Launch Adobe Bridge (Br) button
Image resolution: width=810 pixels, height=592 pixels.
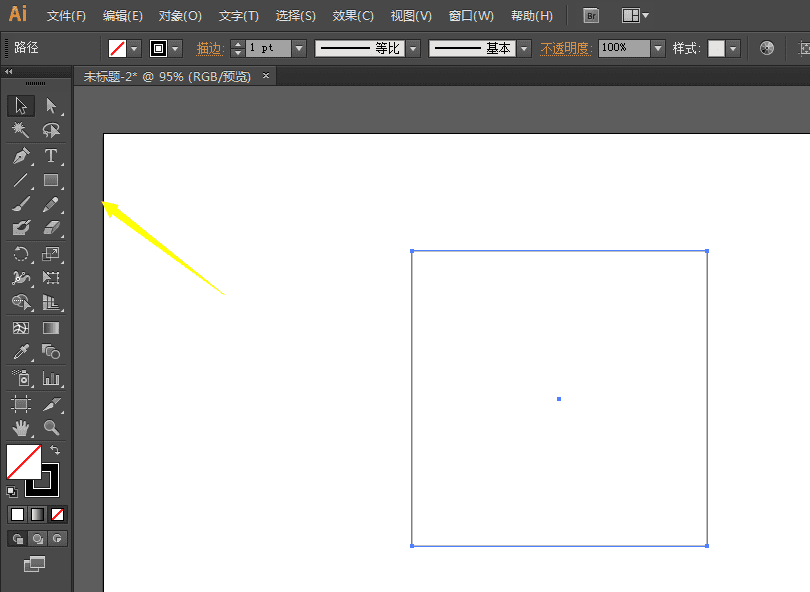pyautogui.click(x=591, y=15)
